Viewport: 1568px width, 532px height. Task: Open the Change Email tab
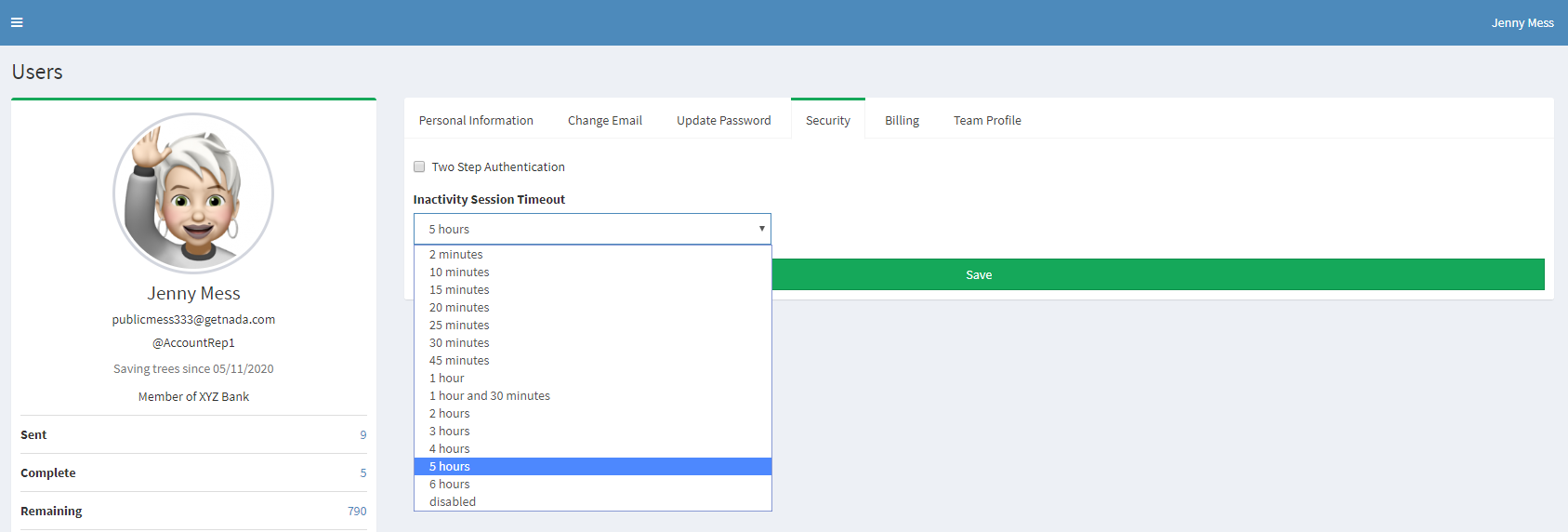pos(605,120)
